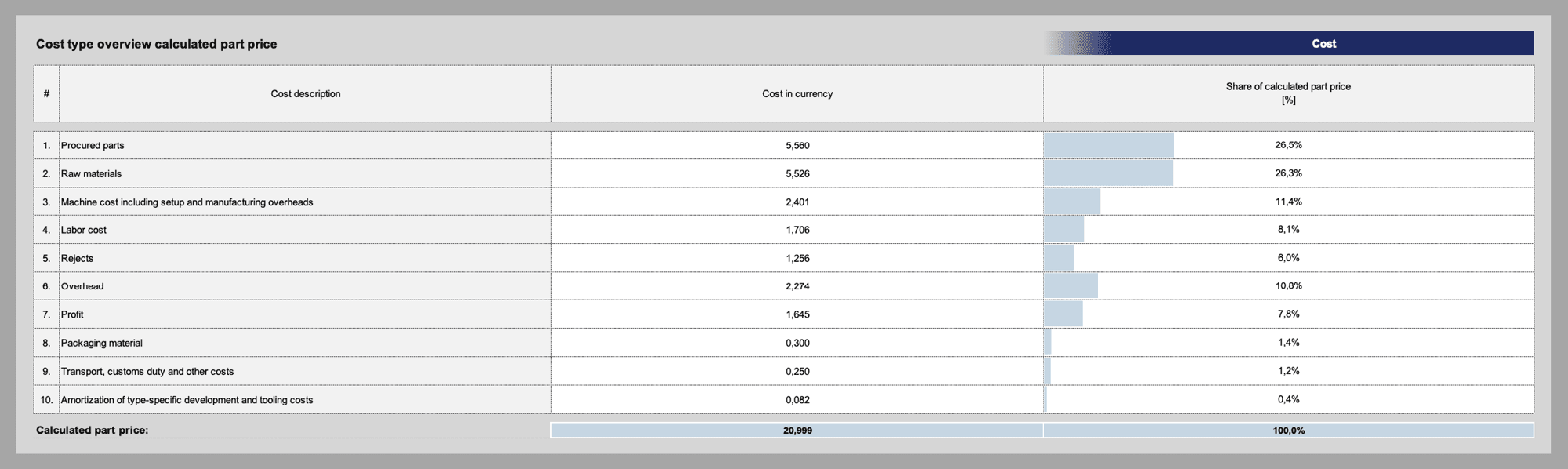
Task: Click the Procured parts value 5,560
Action: [x=797, y=146]
